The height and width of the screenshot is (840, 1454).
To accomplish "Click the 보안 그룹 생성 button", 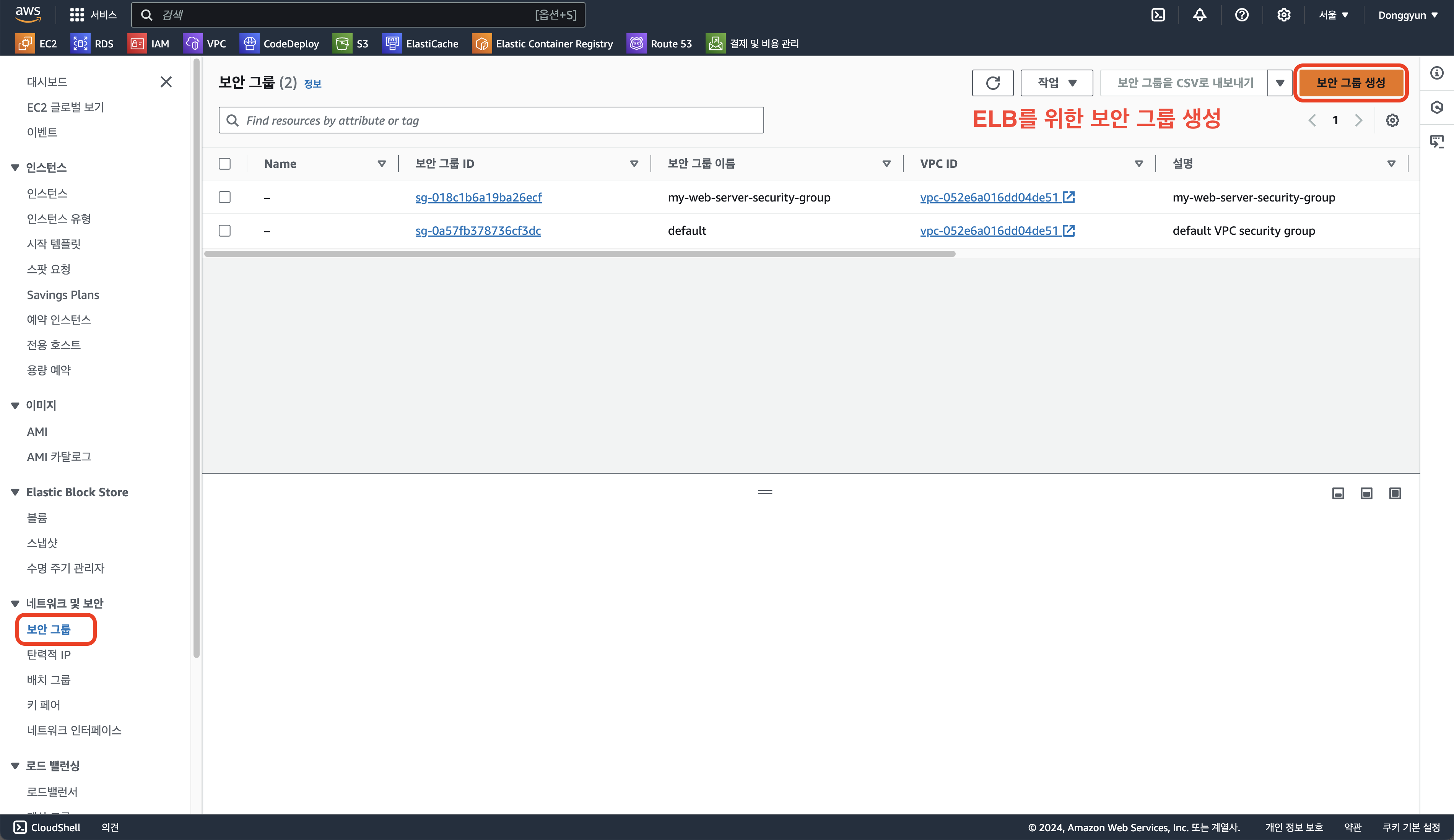I will tap(1350, 83).
